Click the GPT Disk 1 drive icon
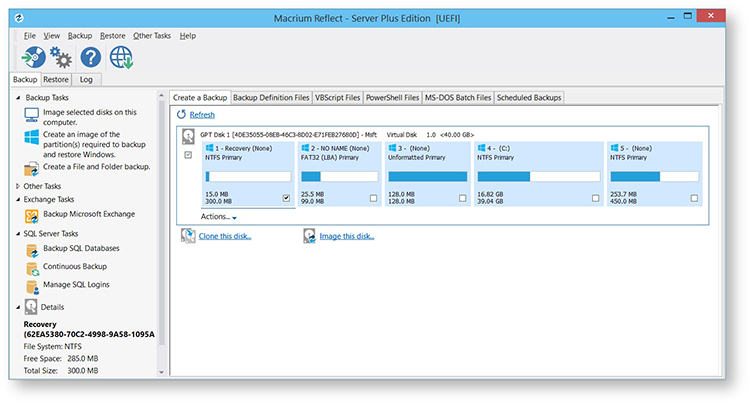This screenshot has width=750, height=404. point(188,137)
